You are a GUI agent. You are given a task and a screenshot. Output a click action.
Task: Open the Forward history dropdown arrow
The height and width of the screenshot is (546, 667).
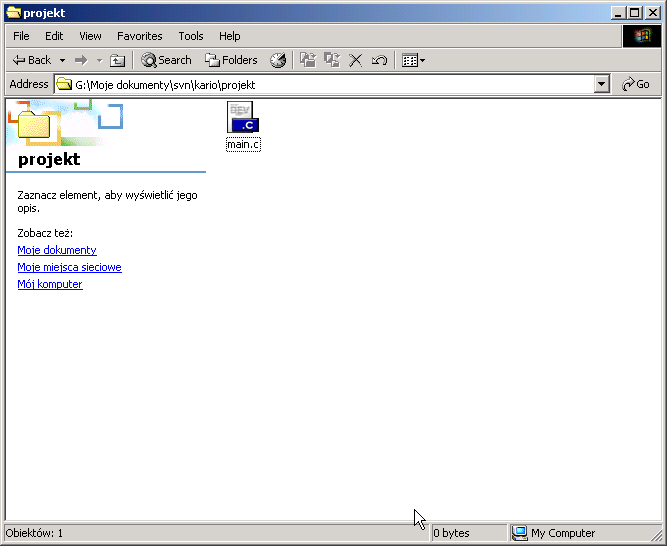click(100, 60)
